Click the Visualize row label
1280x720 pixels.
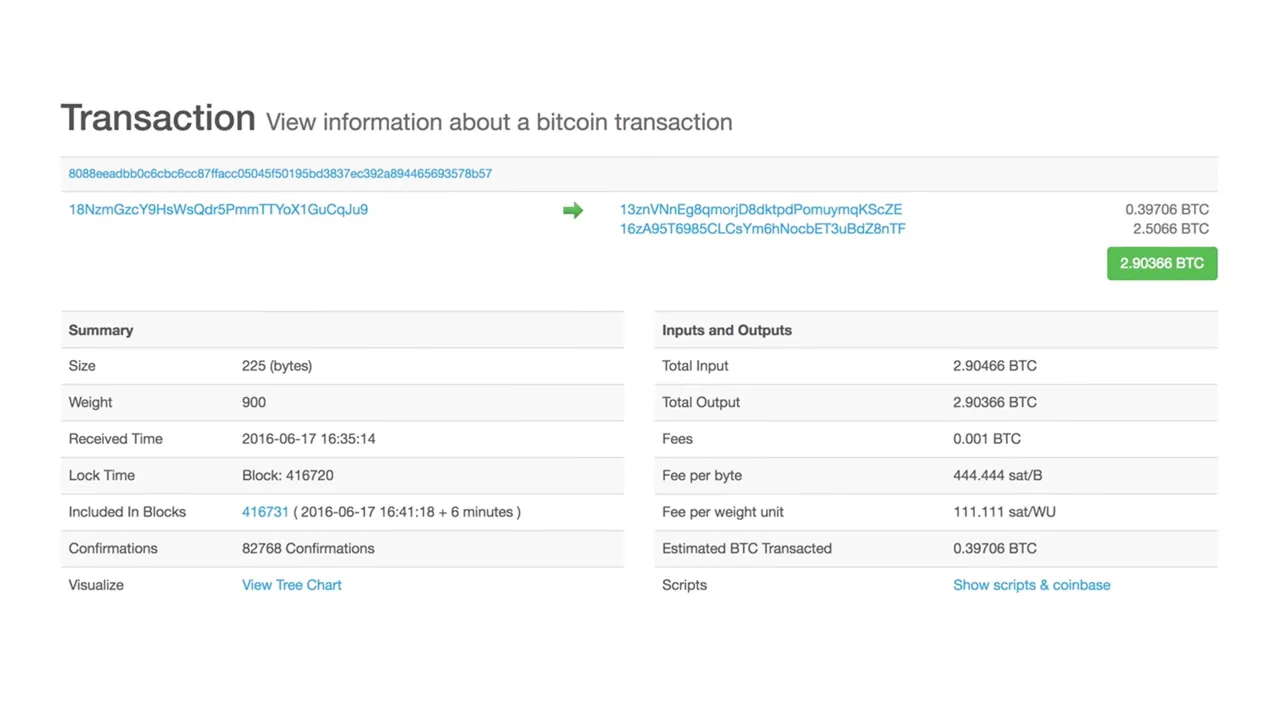click(96, 585)
